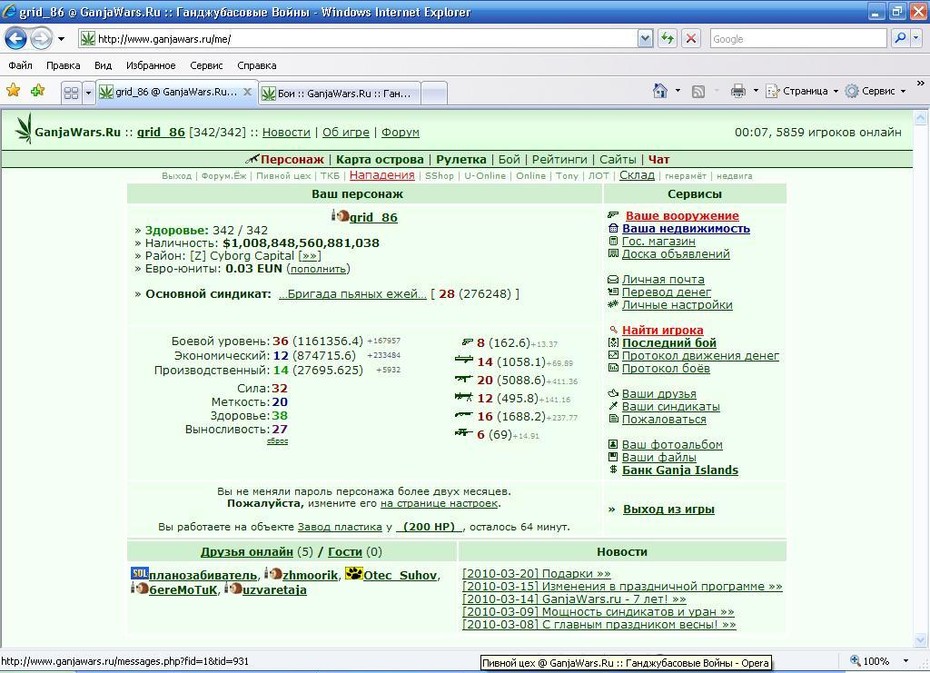Open the Сервис gear toolbar menu
Viewport: 930px width, 673px height.
point(875,91)
